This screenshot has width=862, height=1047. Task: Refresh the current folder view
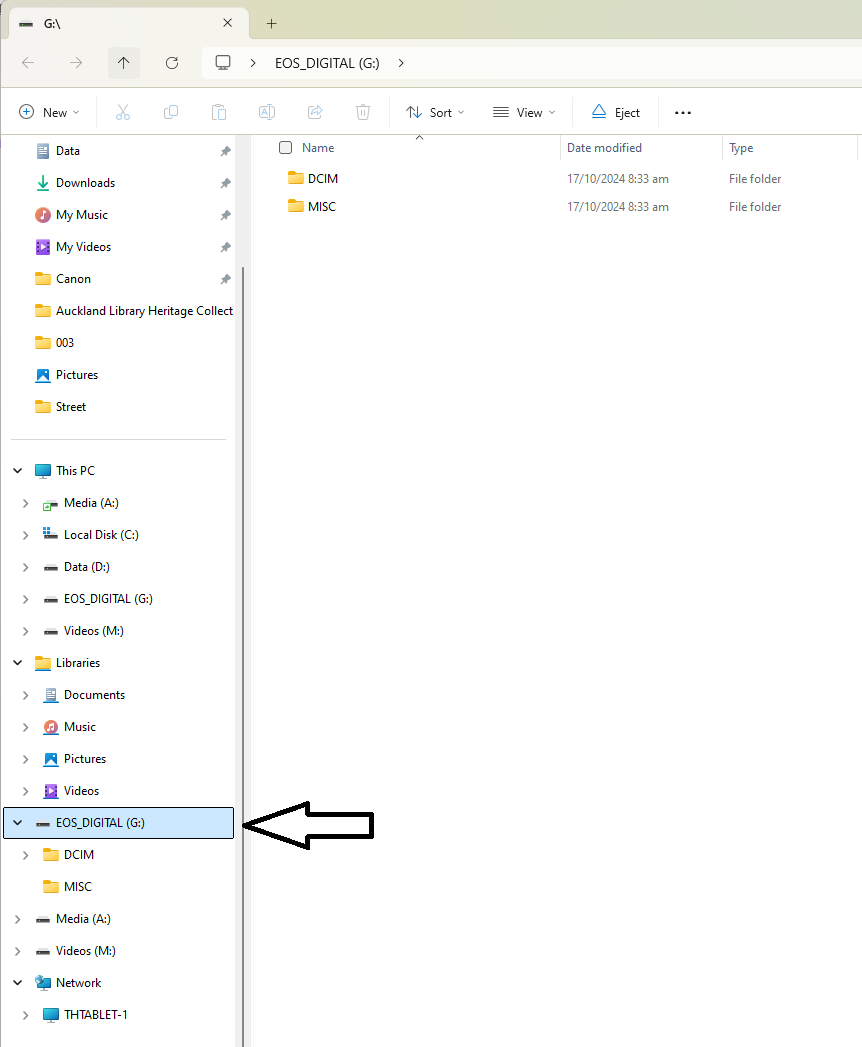pyautogui.click(x=172, y=63)
